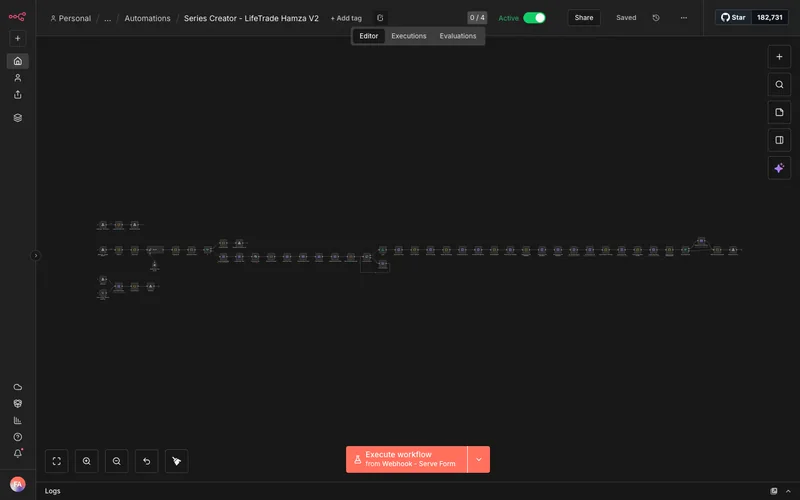Expand the hidden breadcrumb ellipsis
Viewport: 800px width, 500px height.
point(107,18)
